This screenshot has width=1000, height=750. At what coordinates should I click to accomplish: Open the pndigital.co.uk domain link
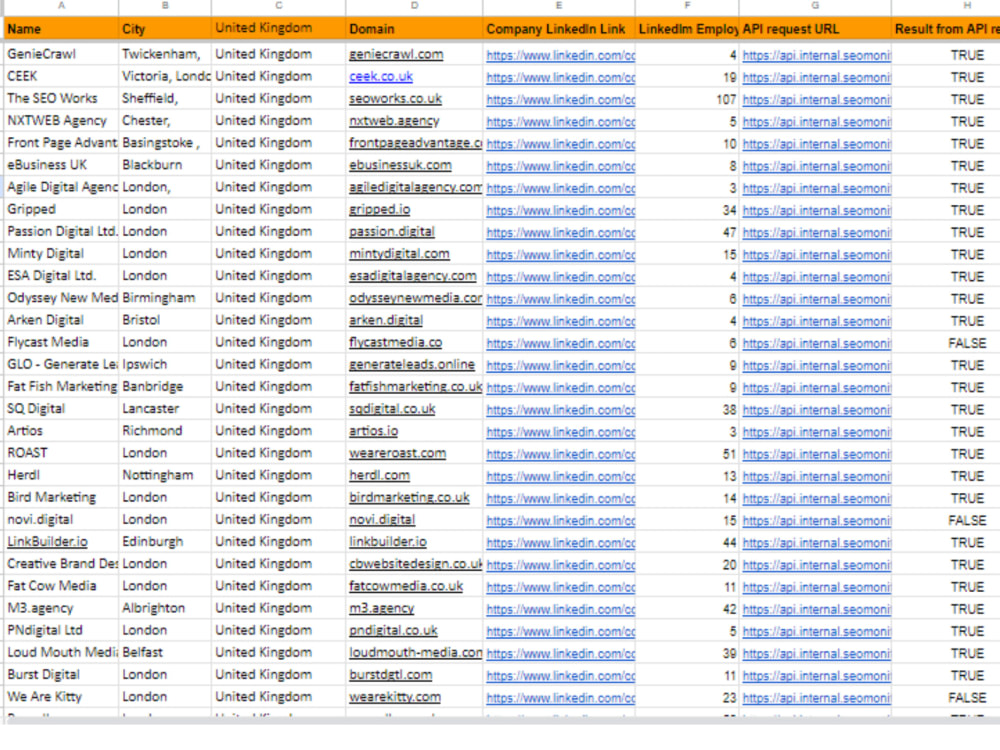tap(393, 631)
